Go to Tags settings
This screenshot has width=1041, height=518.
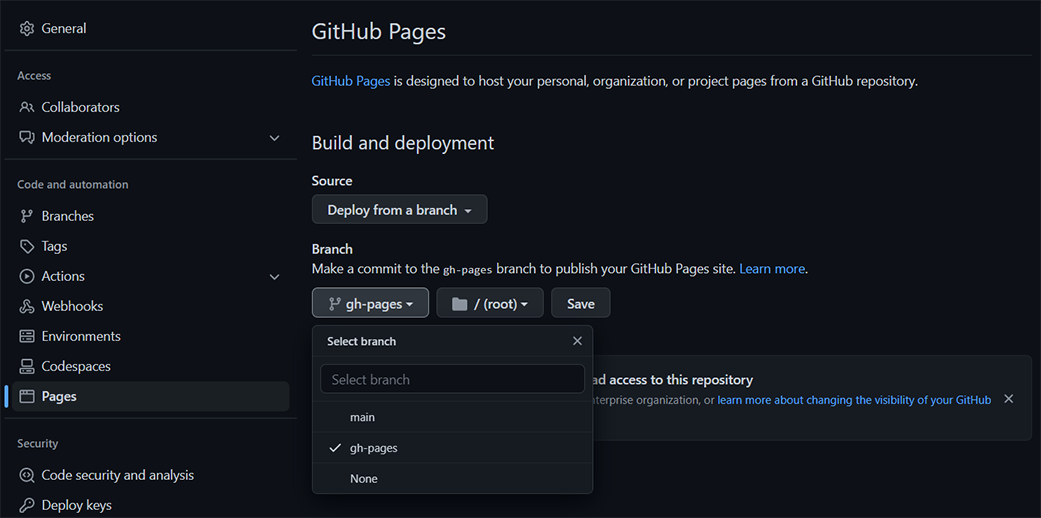54,246
